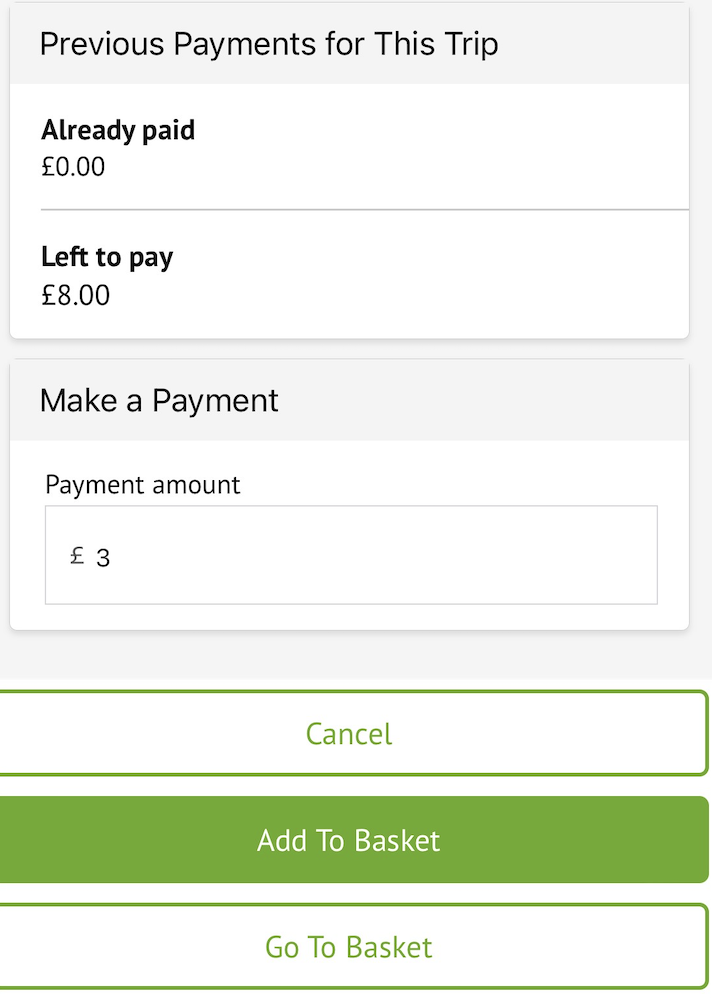
Task: Click white gap between Cancel and Add To Basket
Action: pyautogui.click(x=350, y=786)
